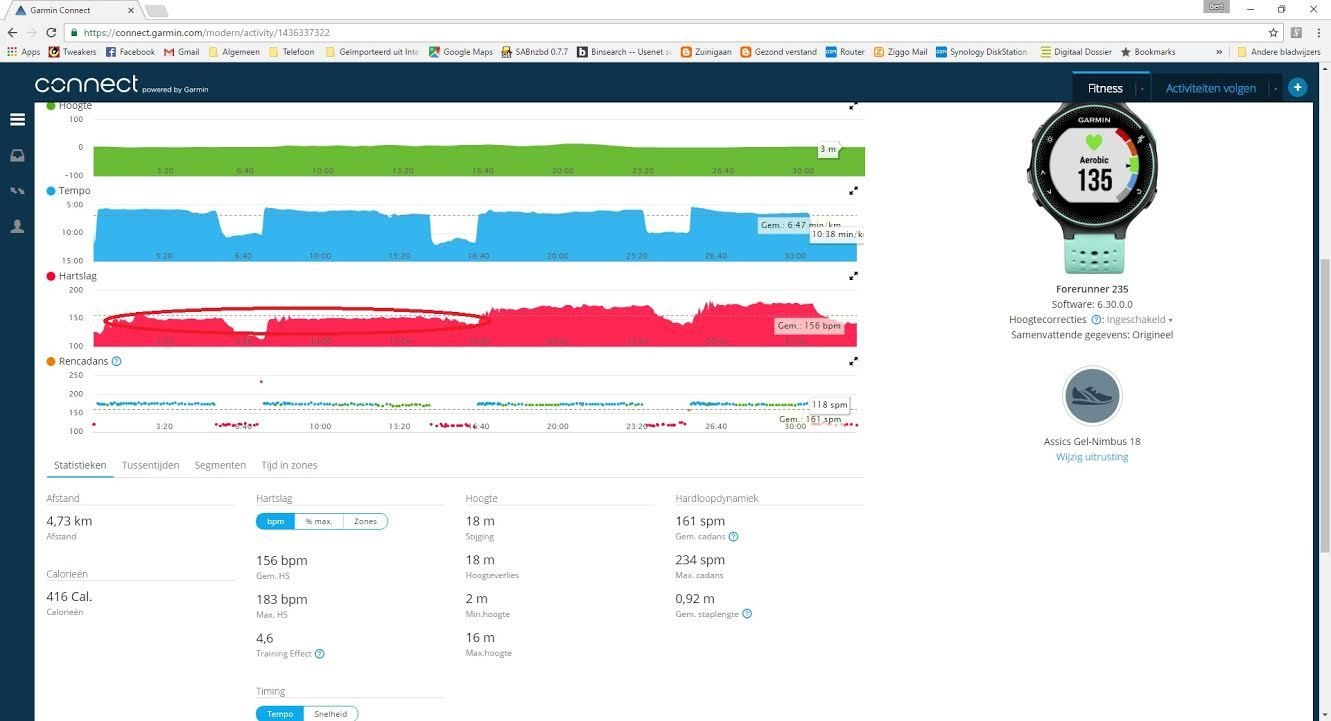The image size is (1331, 721).
Task: Click the page vertical scrollbar
Action: coord(1325,405)
